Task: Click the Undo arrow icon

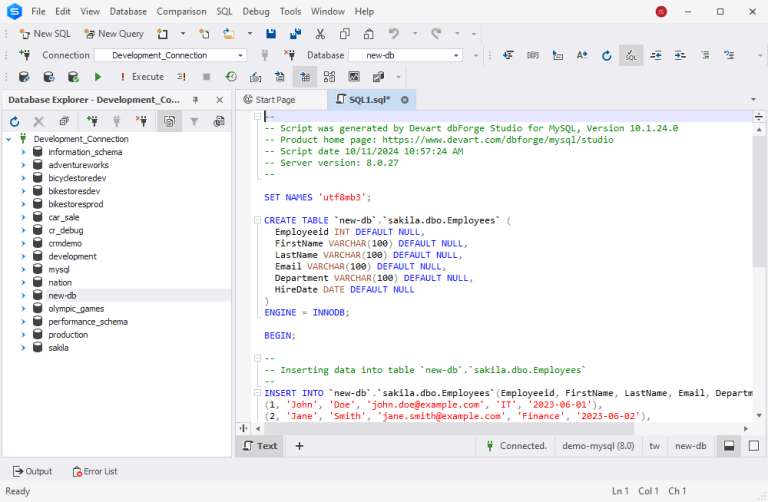Action: tap(393, 34)
